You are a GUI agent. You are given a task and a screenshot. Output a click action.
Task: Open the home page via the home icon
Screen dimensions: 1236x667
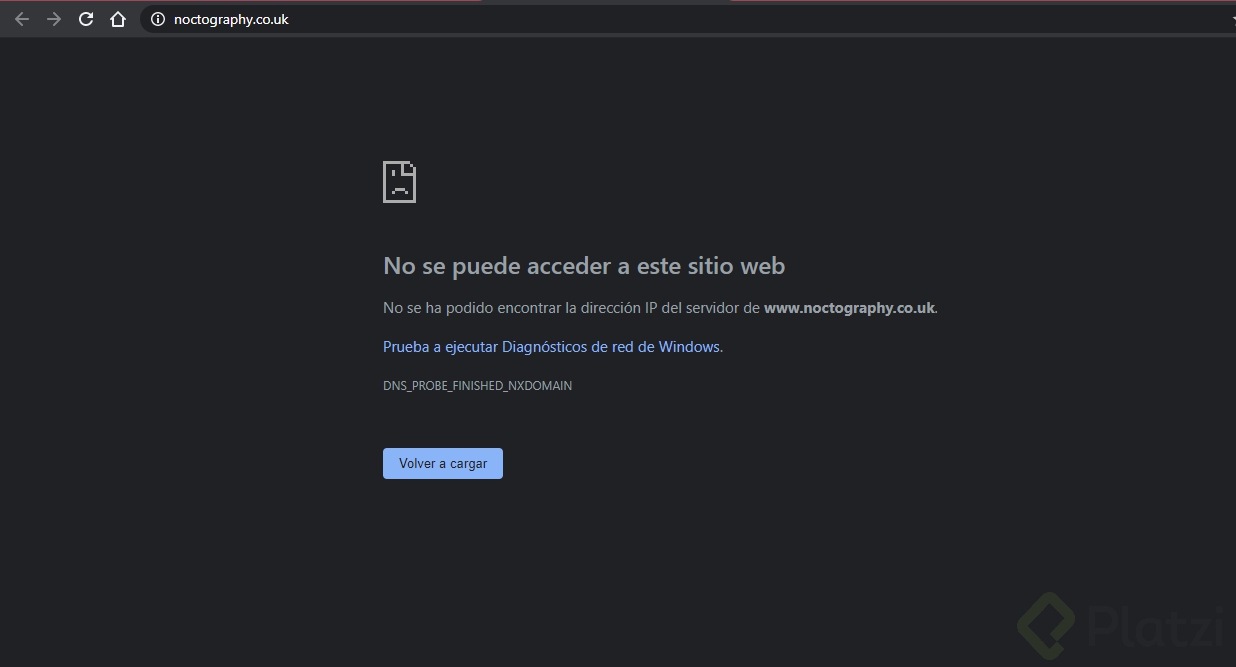coord(117,18)
